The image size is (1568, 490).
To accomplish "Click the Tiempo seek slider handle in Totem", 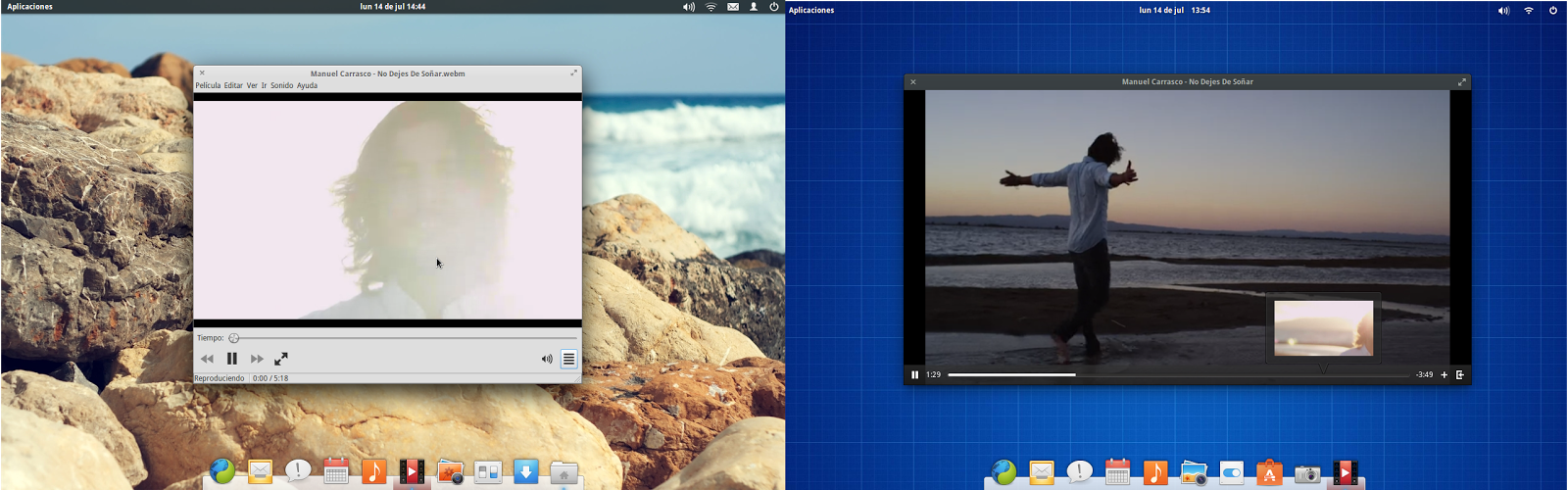I will click(234, 338).
